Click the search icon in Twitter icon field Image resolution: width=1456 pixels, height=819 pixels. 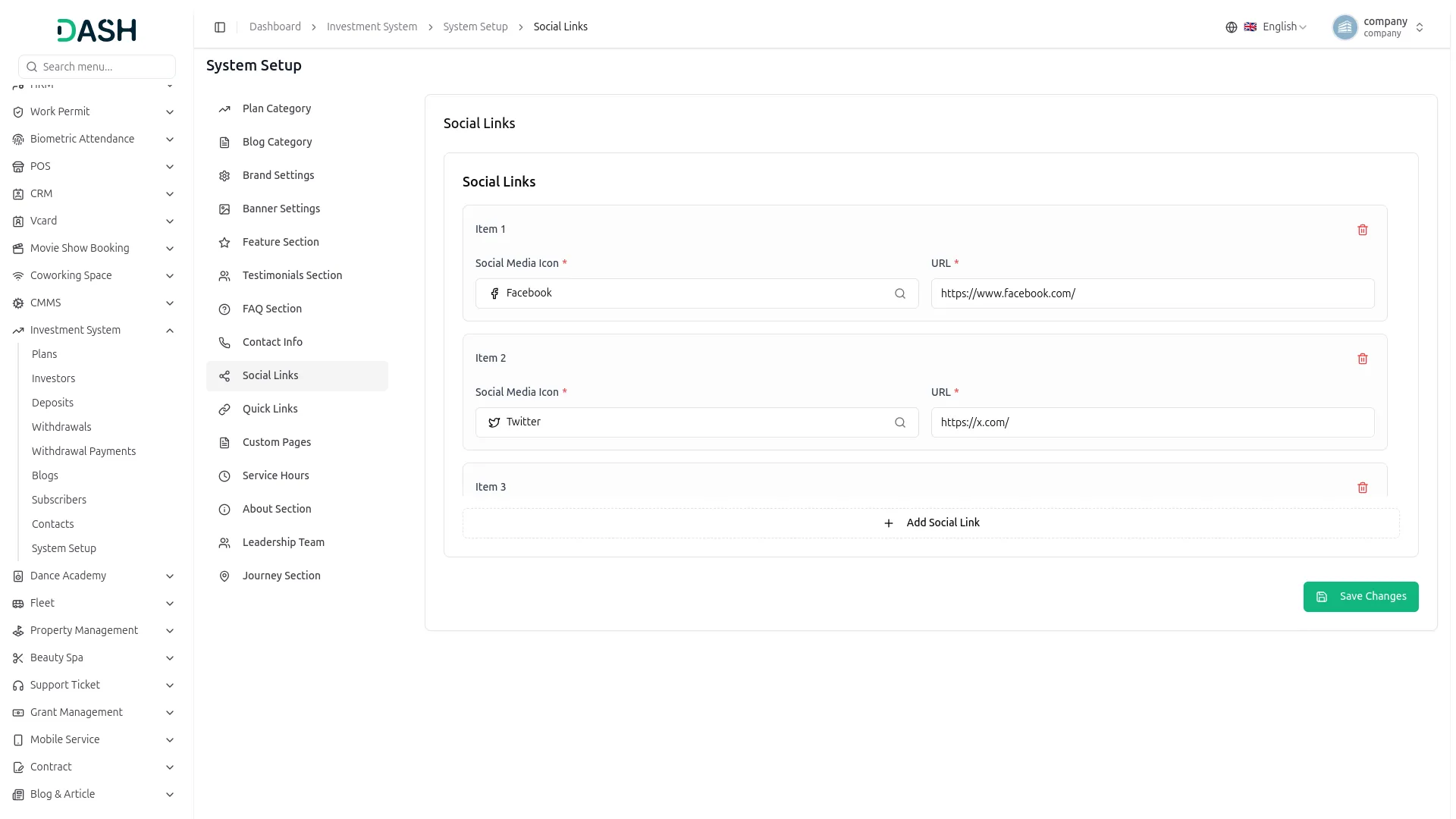click(x=900, y=422)
